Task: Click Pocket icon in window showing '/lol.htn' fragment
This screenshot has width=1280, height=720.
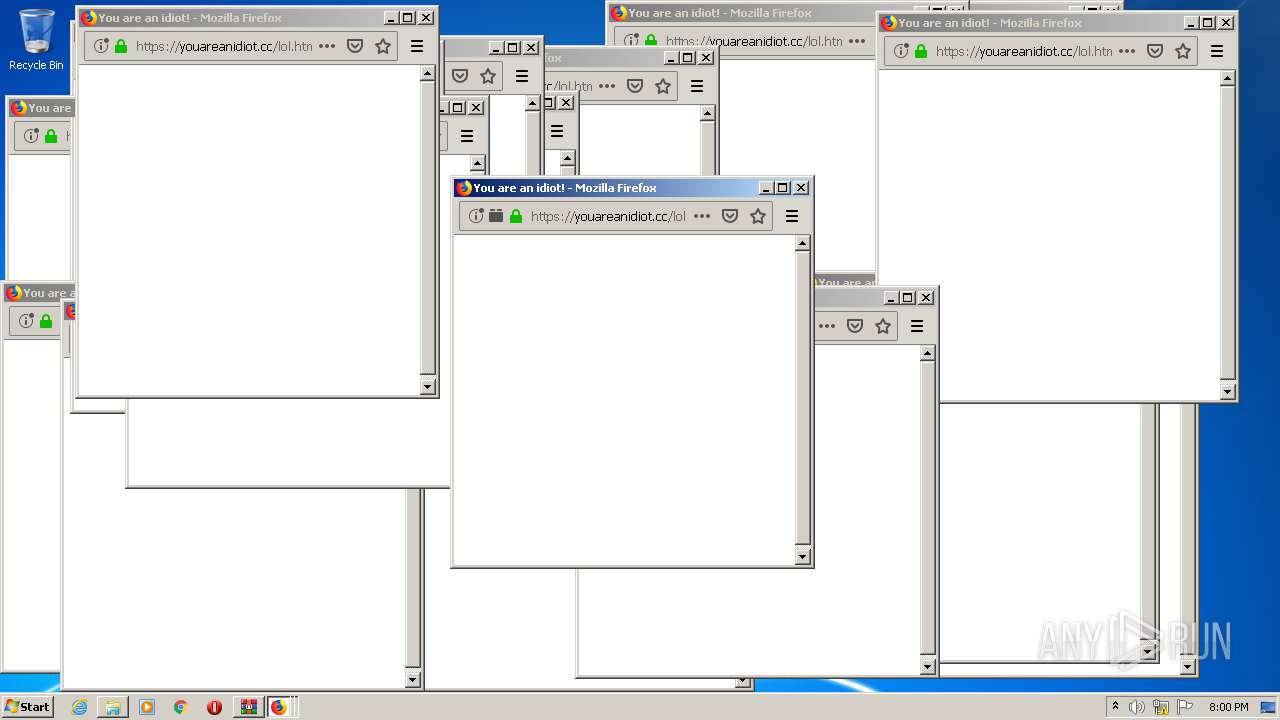Action: (635, 86)
